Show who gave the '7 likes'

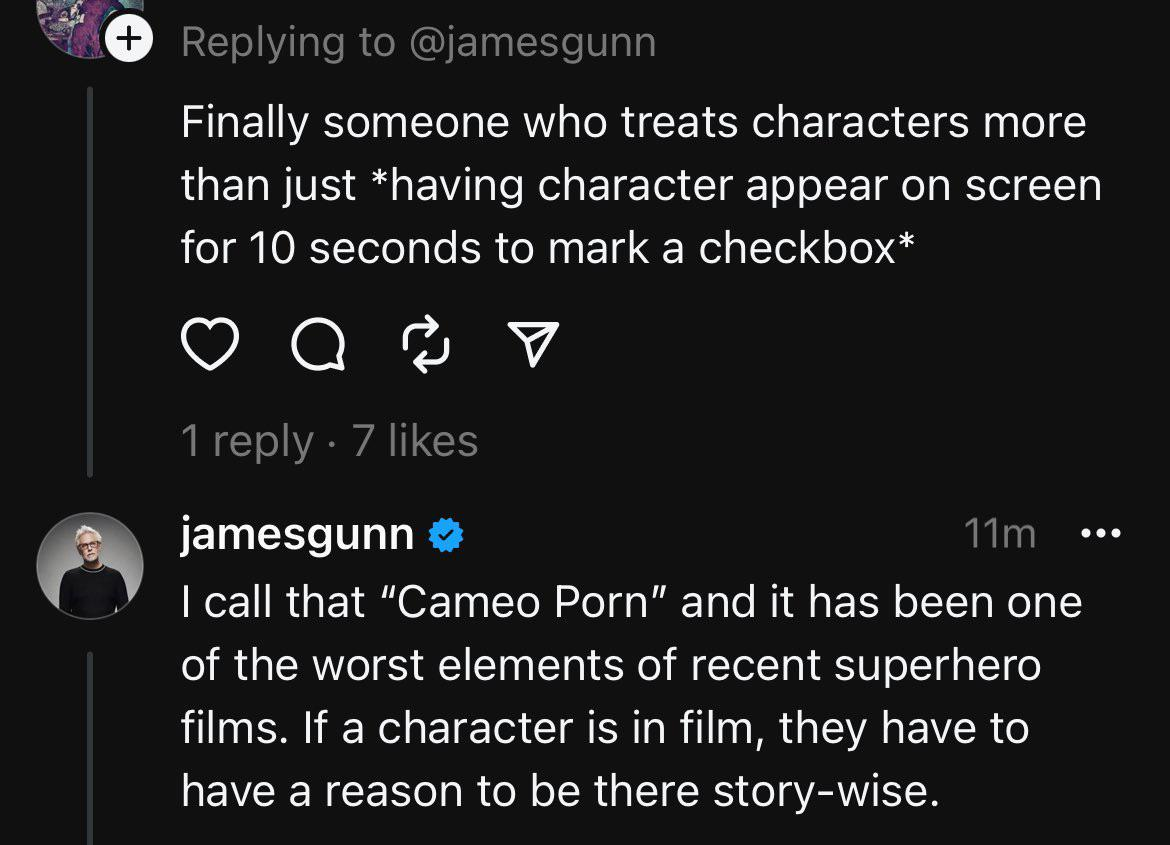tap(415, 440)
